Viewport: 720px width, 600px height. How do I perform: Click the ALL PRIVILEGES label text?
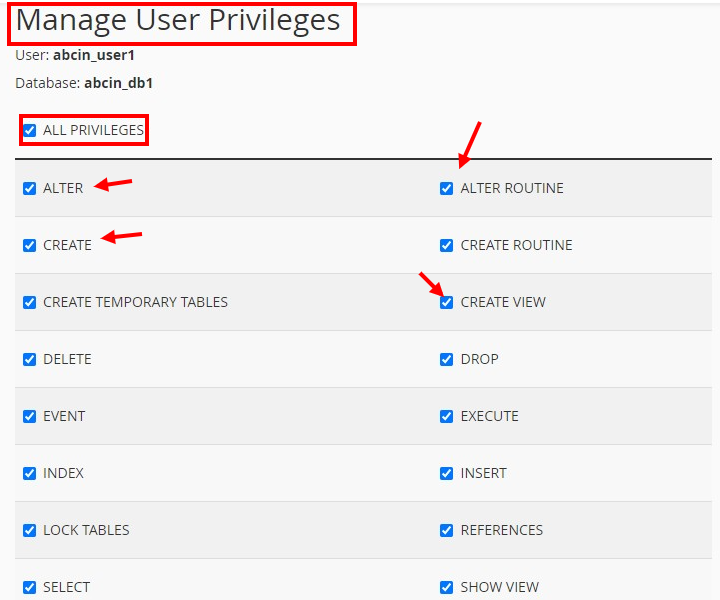coord(93,131)
